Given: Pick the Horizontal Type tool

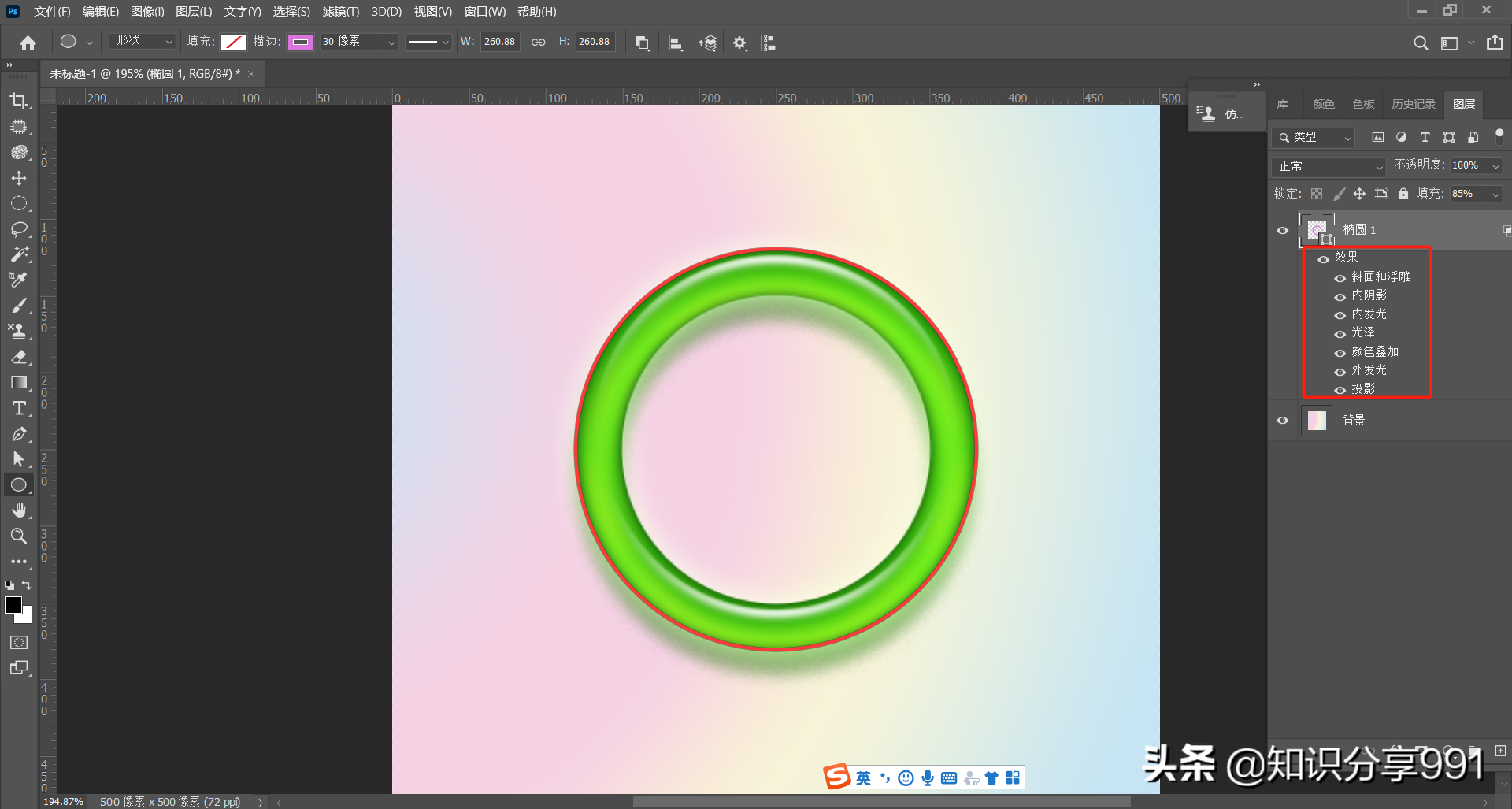Looking at the screenshot, I should (19, 408).
